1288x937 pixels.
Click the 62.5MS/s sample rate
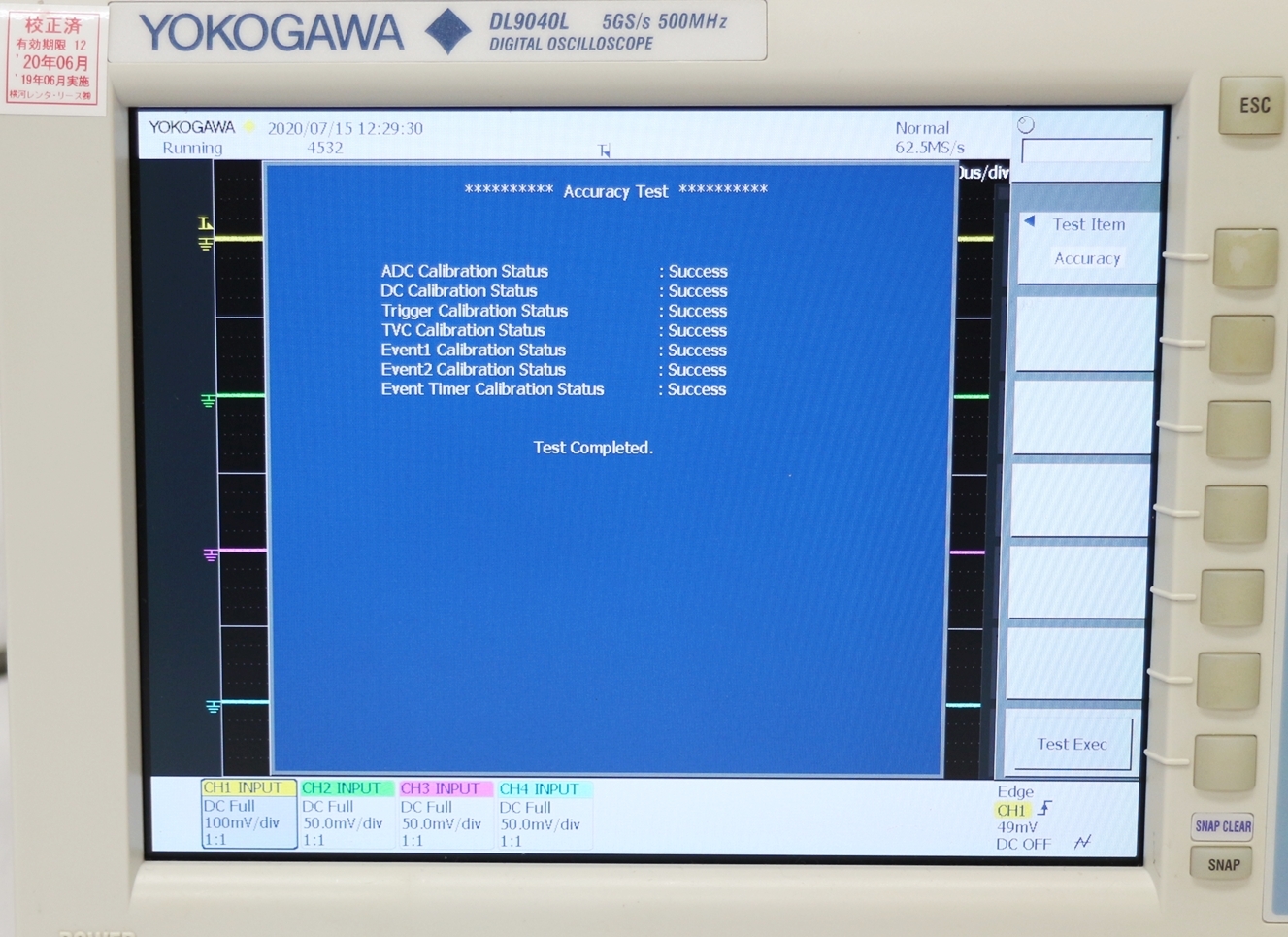point(930,148)
